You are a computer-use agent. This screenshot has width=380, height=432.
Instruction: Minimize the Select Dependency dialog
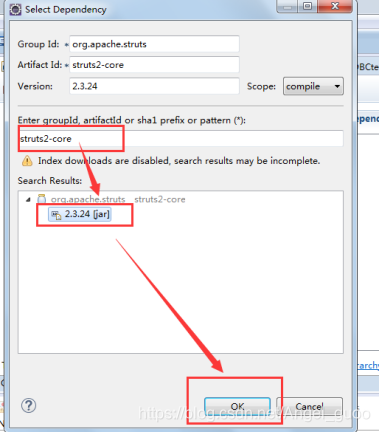pyautogui.click(x=287, y=7)
